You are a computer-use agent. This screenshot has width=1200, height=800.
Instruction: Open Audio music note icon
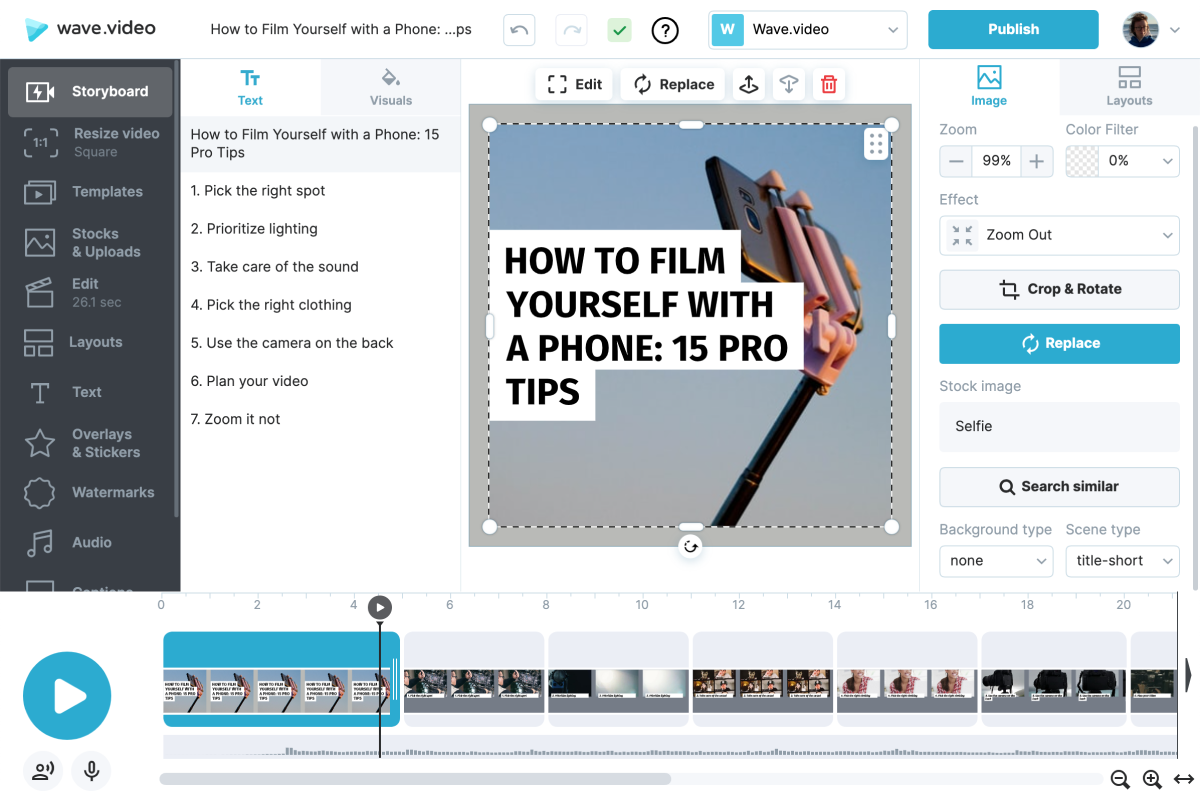(40, 542)
